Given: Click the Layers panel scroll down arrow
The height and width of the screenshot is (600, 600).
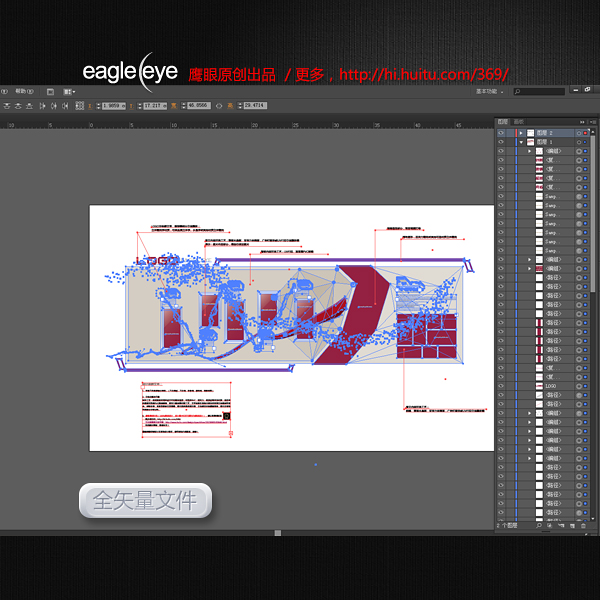Looking at the screenshot, I should coord(593,518).
